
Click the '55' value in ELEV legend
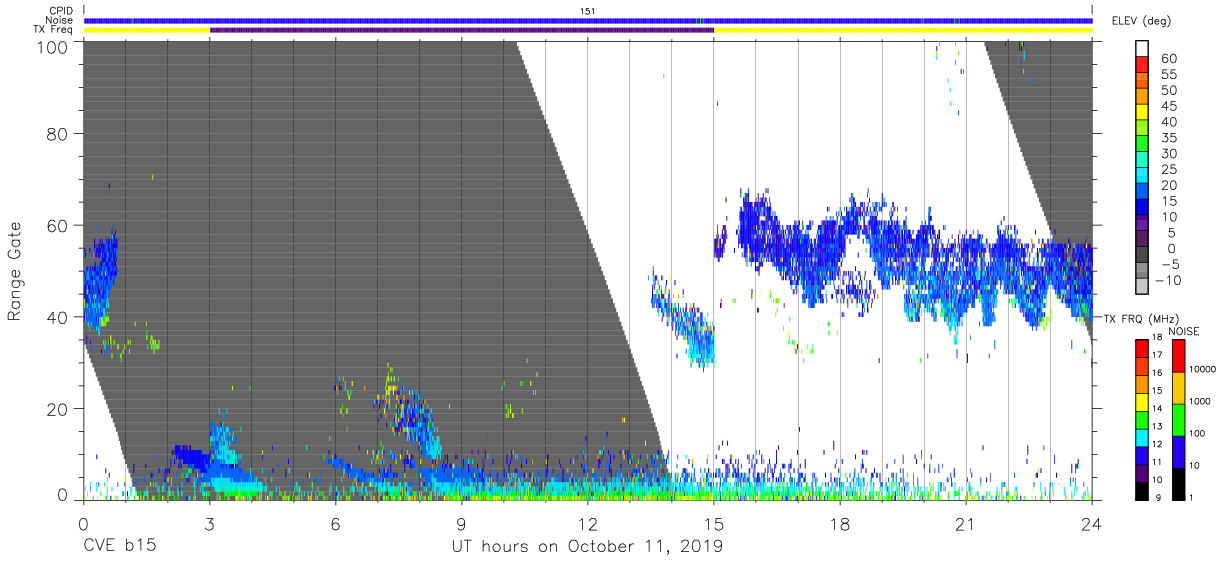click(x=1169, y=75)
